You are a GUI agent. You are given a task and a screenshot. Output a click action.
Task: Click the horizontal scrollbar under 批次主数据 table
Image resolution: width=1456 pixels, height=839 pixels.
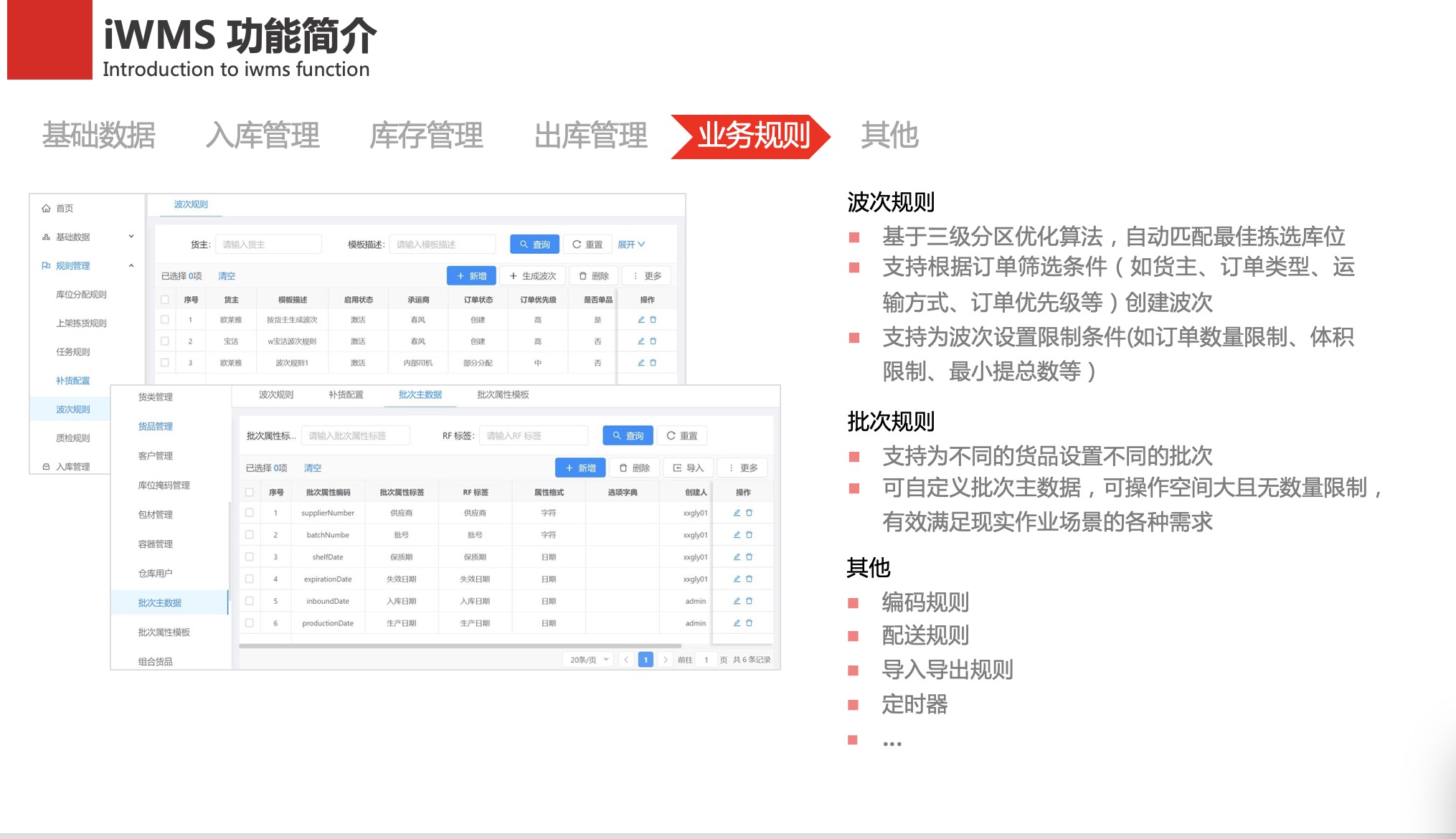tap(460, 646)
